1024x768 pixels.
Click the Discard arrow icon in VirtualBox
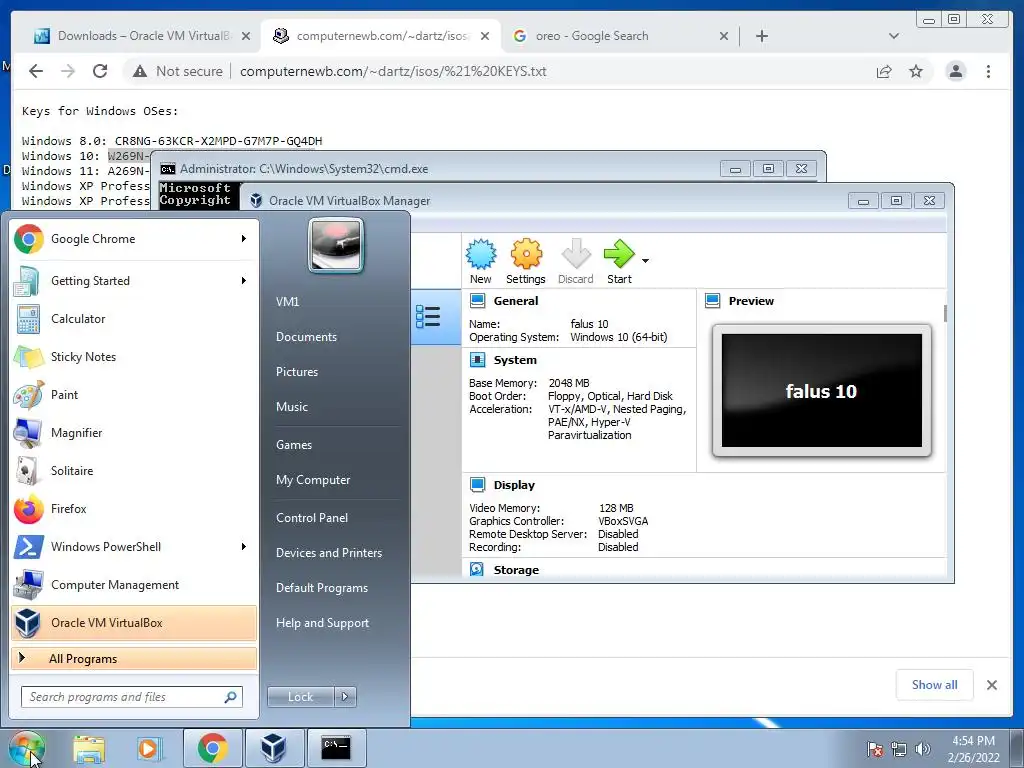coord(575,261)
